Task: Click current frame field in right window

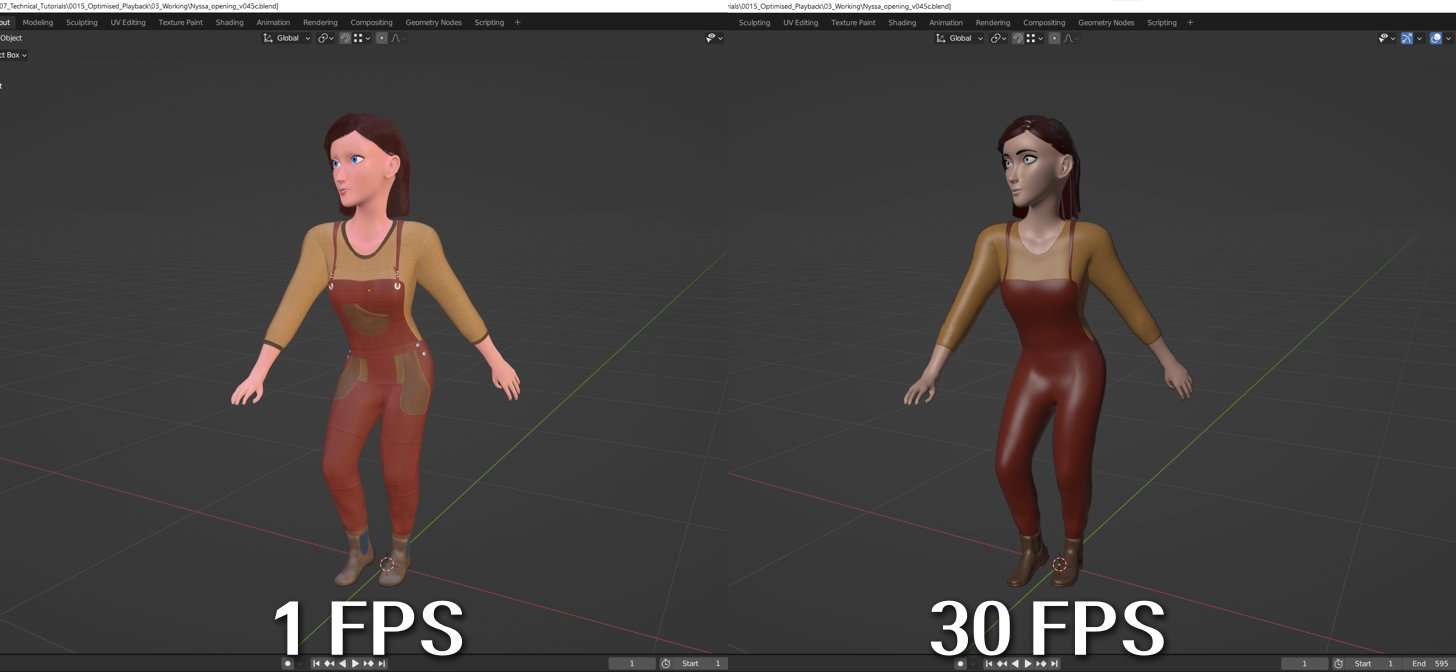Action: tap(1304, 663)
